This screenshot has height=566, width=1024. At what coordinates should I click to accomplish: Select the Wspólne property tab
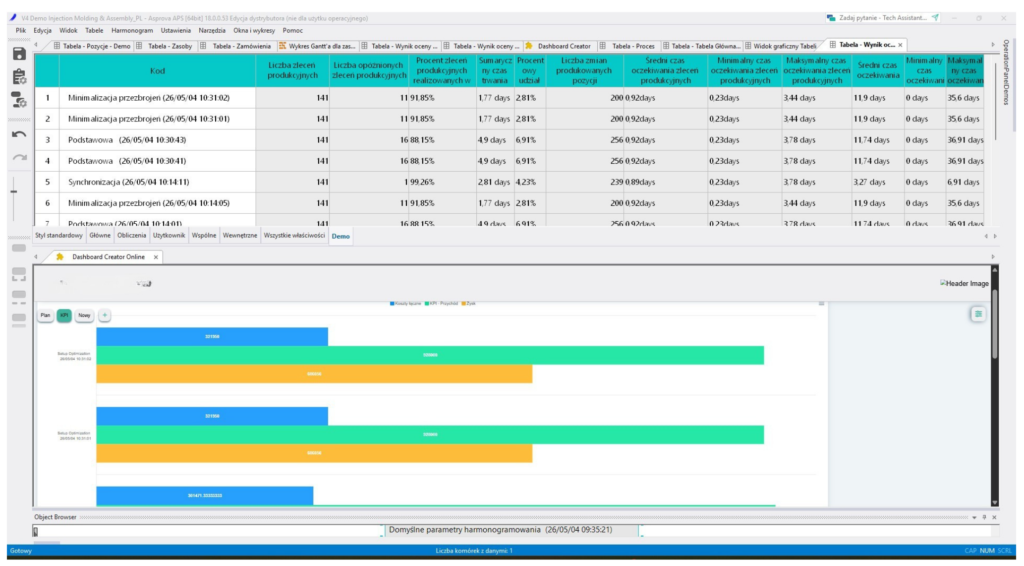pyautogui.click(x=204, y=236)
